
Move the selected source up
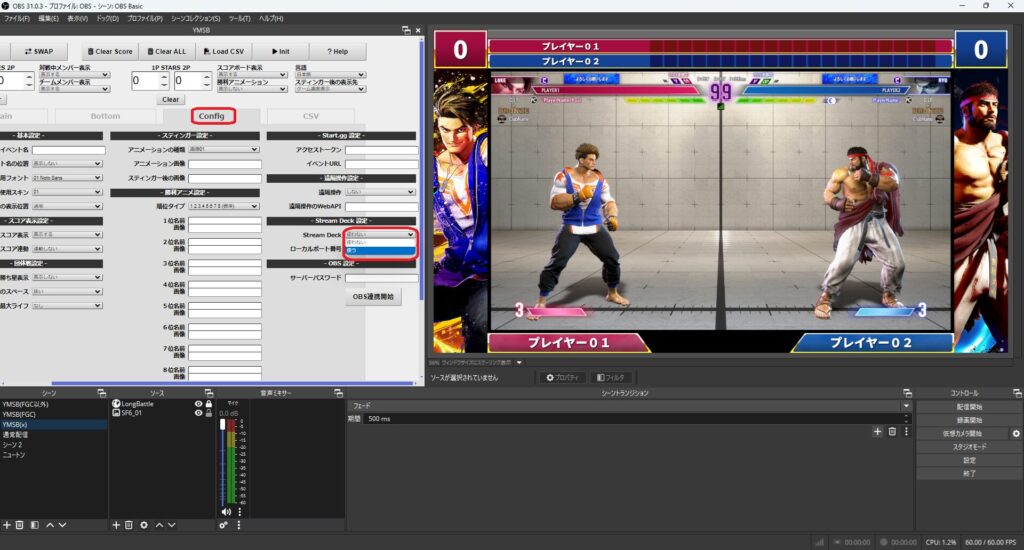(x=159, y=525)
